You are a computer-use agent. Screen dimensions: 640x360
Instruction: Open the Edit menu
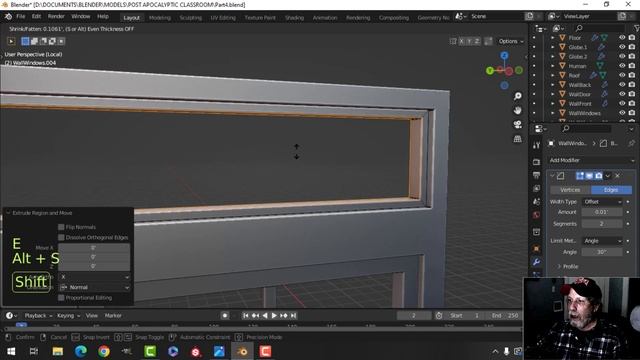pos(36,17)
